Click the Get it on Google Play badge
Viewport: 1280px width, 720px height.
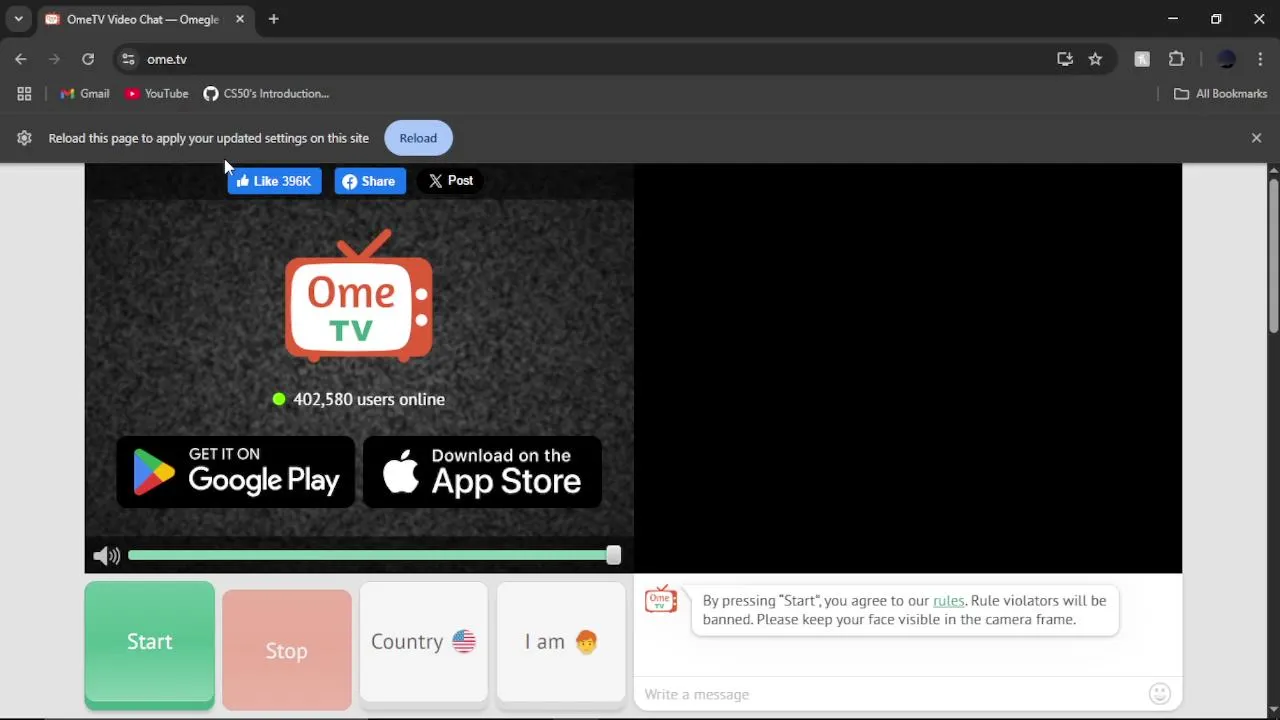(x=236, y=471)
